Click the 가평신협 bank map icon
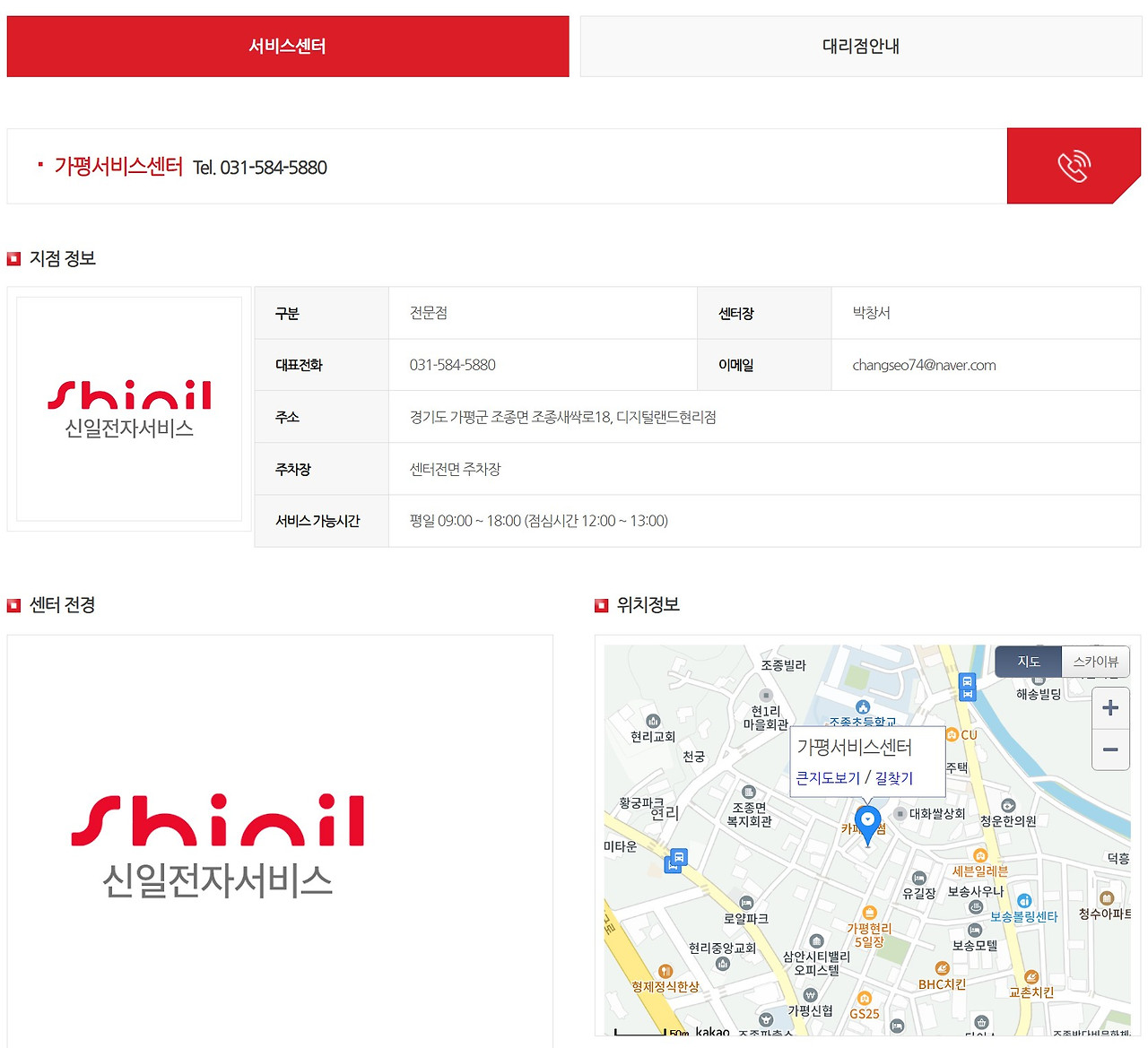This screenshot has height=1048, width=1148. (x=810, y=995)
